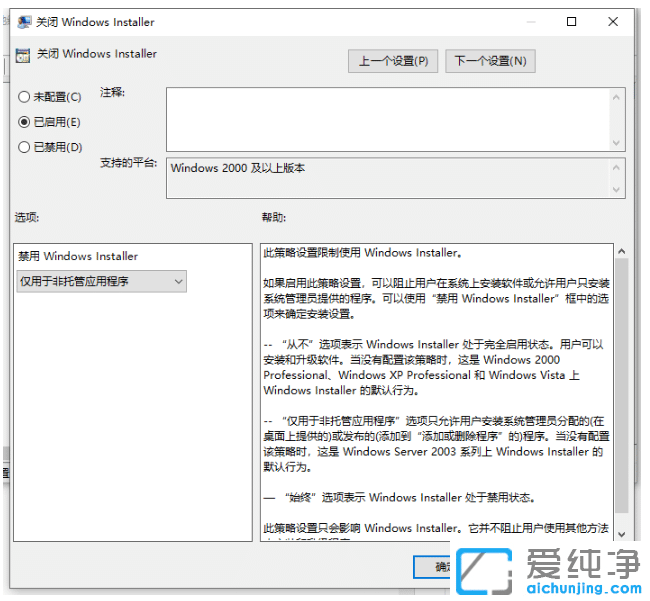Select the 未配置(C) radio option
This screenshot has height=601, width=650.
pos(50,97)
